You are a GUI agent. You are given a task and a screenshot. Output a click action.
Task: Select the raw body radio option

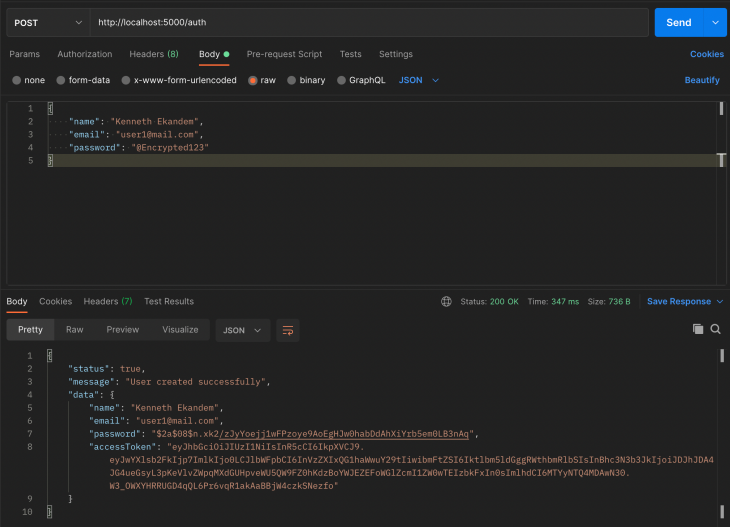253,80
